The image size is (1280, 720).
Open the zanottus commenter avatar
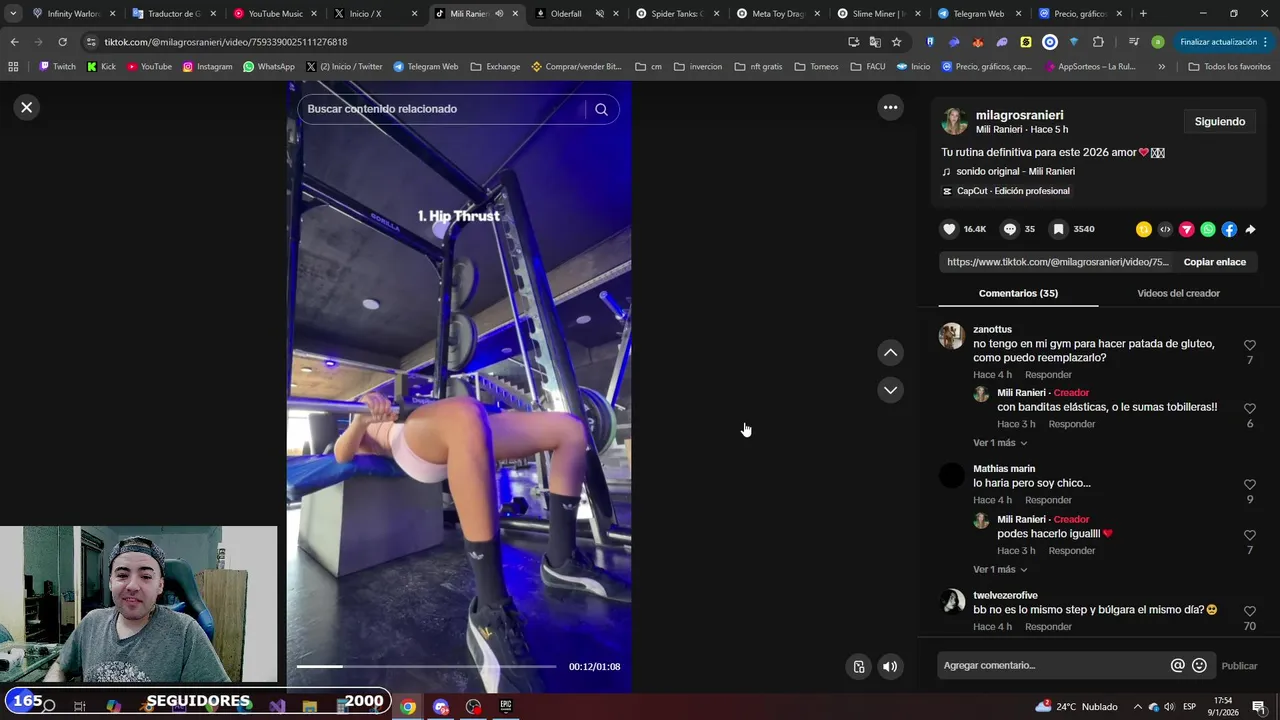coord(951,336)
